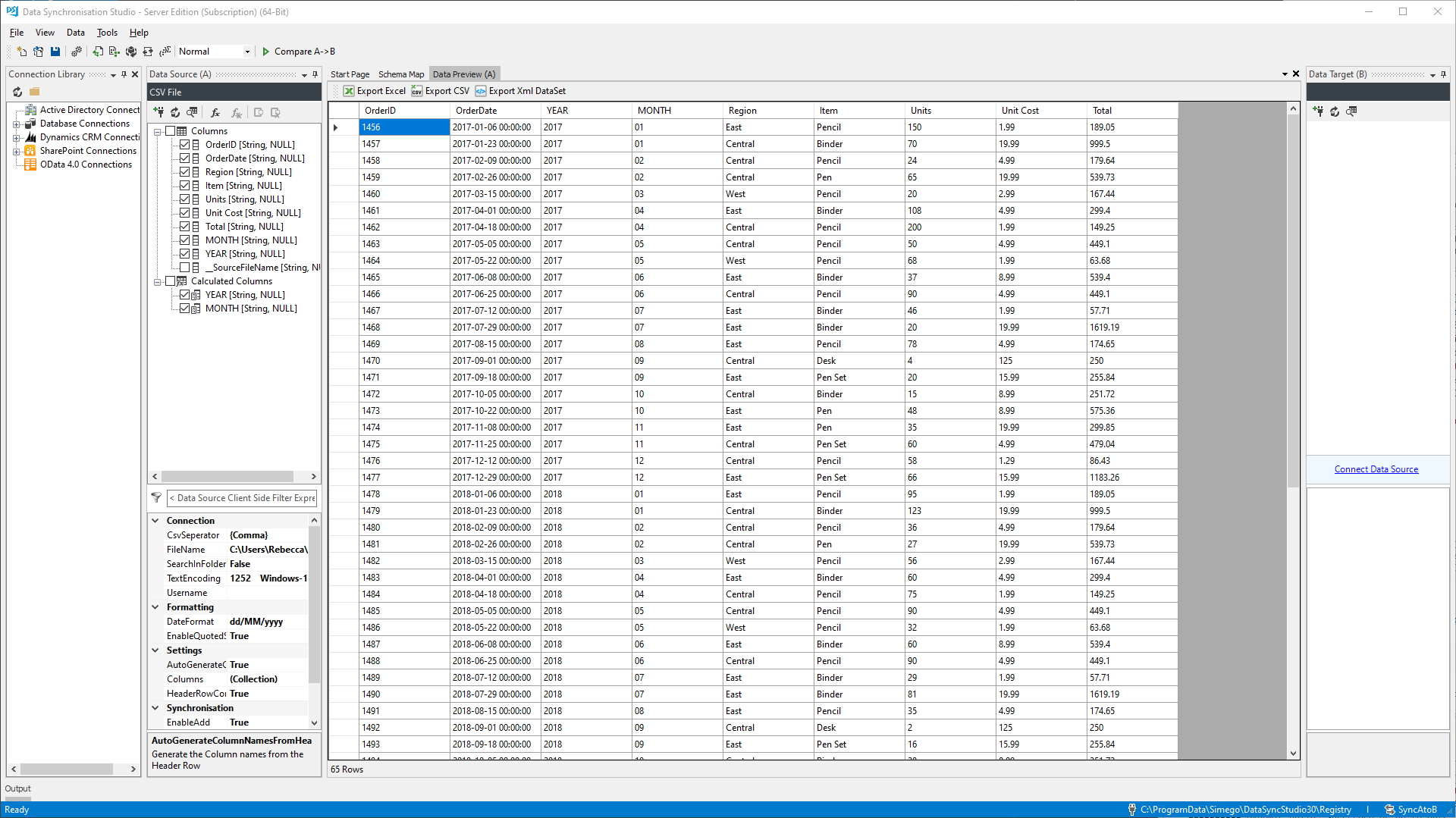Click the SyncAtoB status bar icon

[1389, 810]
